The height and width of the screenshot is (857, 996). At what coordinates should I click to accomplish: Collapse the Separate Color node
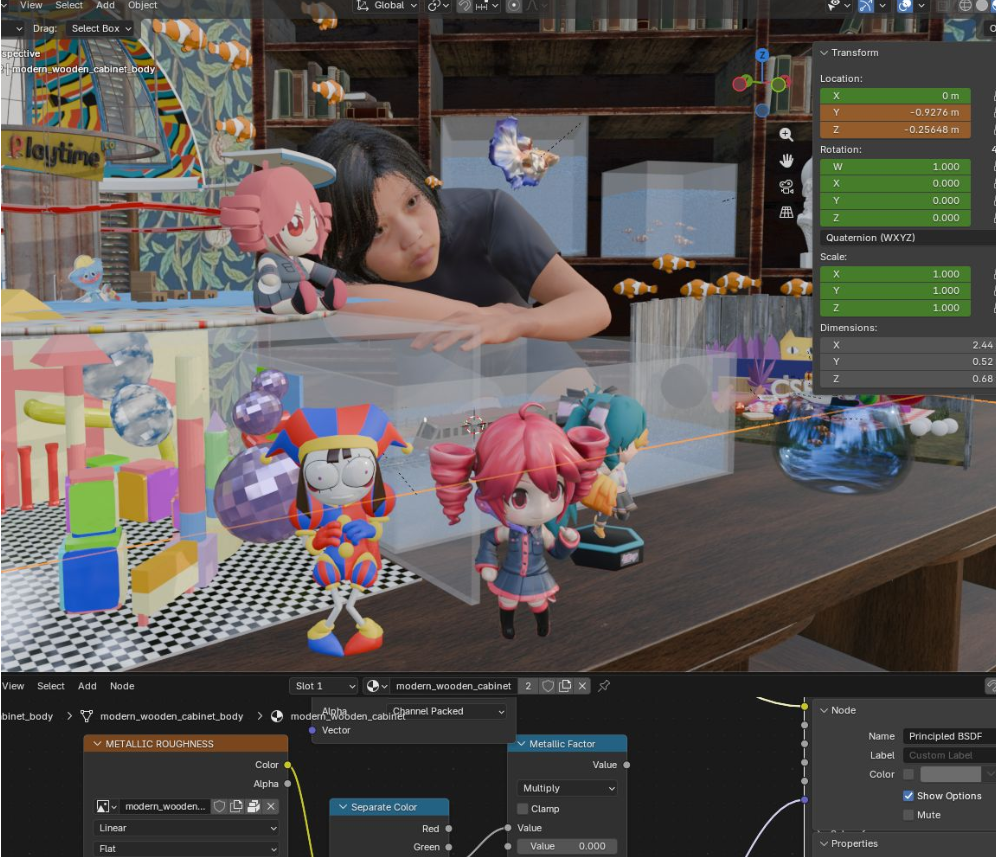tap(343, 807)
